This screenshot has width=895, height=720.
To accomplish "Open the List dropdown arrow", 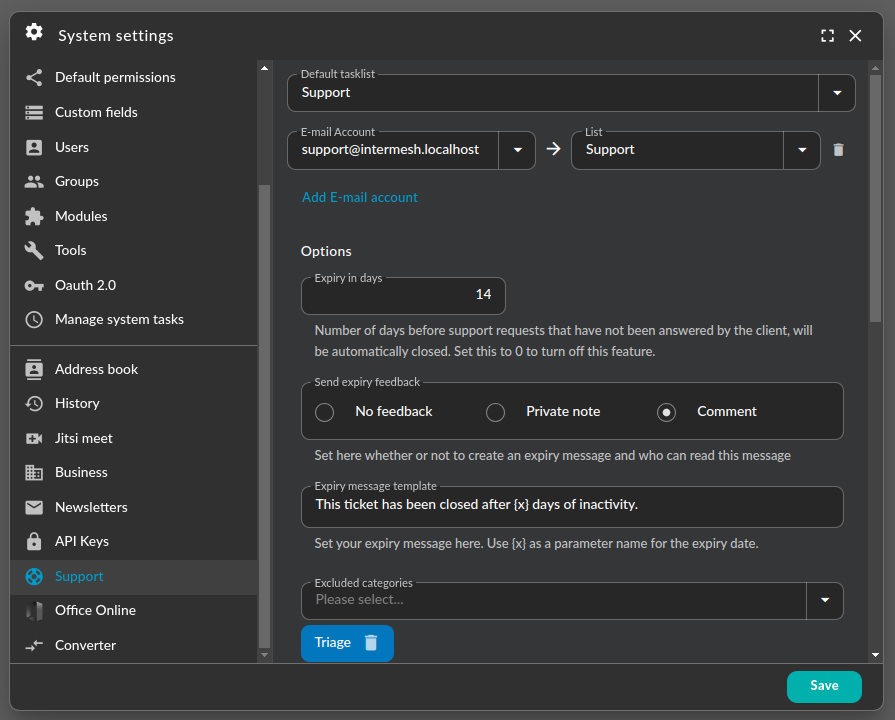I will tap(802, 150).
